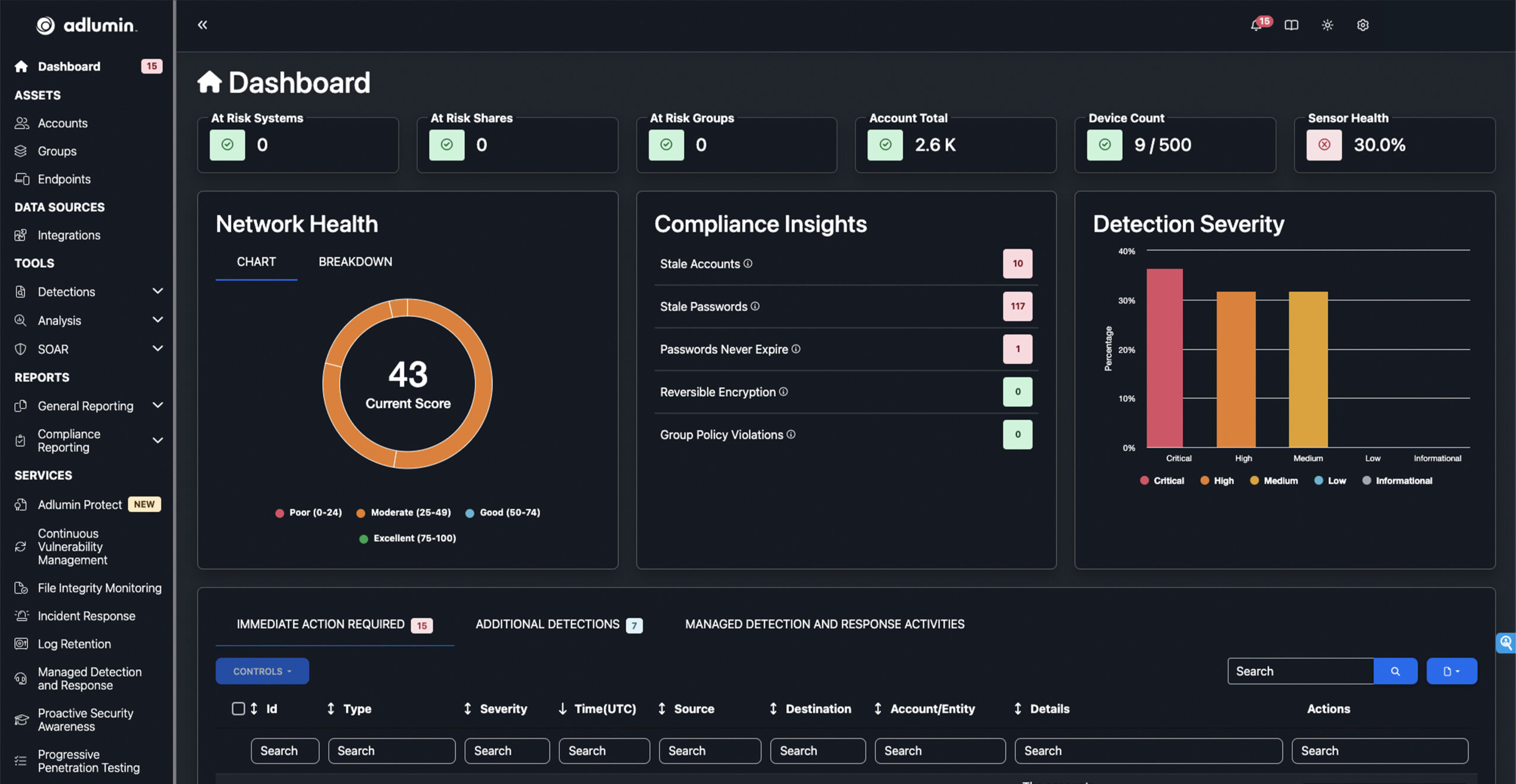Click the notifications bell icon
Viewport: 1516px width, 784px height.
pyautogui.click(x=1256, y=25)
